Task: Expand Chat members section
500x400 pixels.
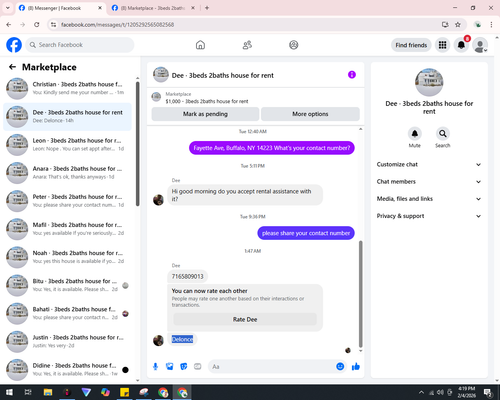Action: coord(429,182)
